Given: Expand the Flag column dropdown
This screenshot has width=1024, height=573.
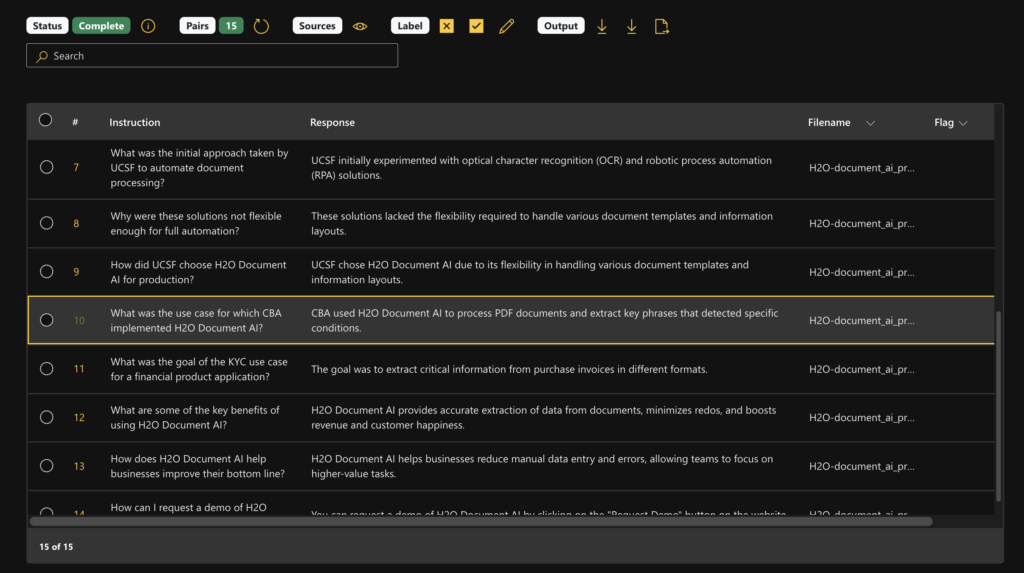Looking at the screenshot, I should tap(963, 123).
